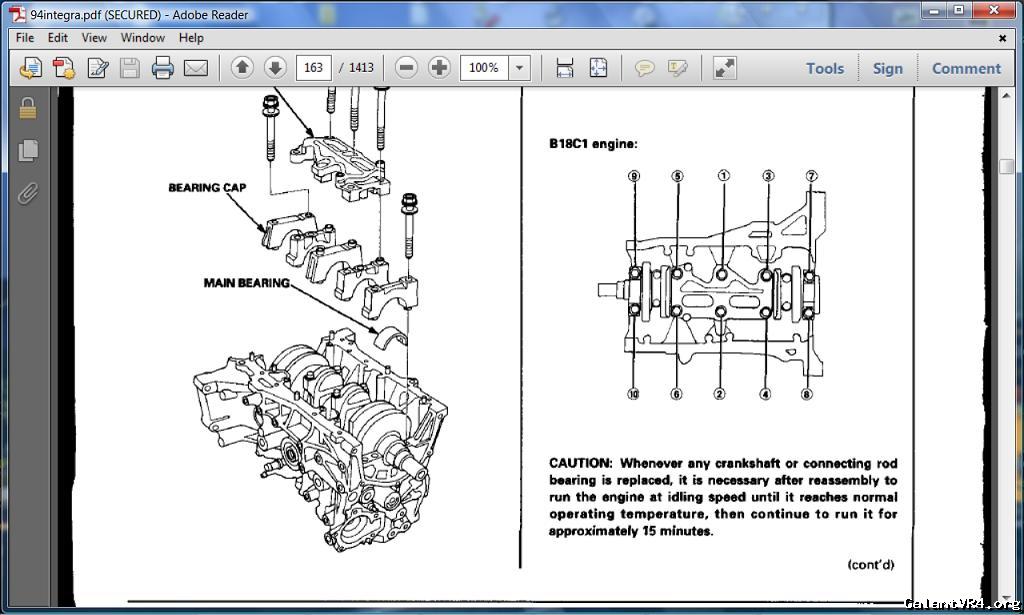Click the Adobe Reader title bar icon
1024x615 pixels.
pos(18,14)
